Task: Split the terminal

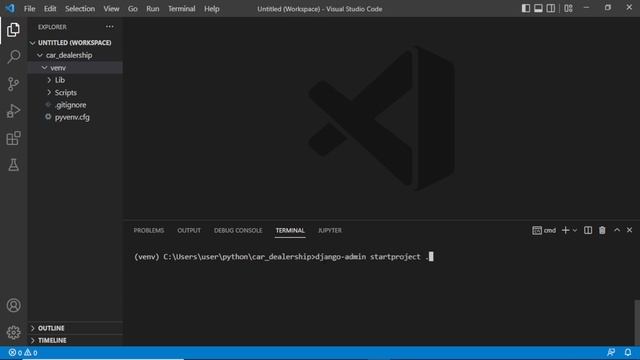Action: [x=588, y=231]
